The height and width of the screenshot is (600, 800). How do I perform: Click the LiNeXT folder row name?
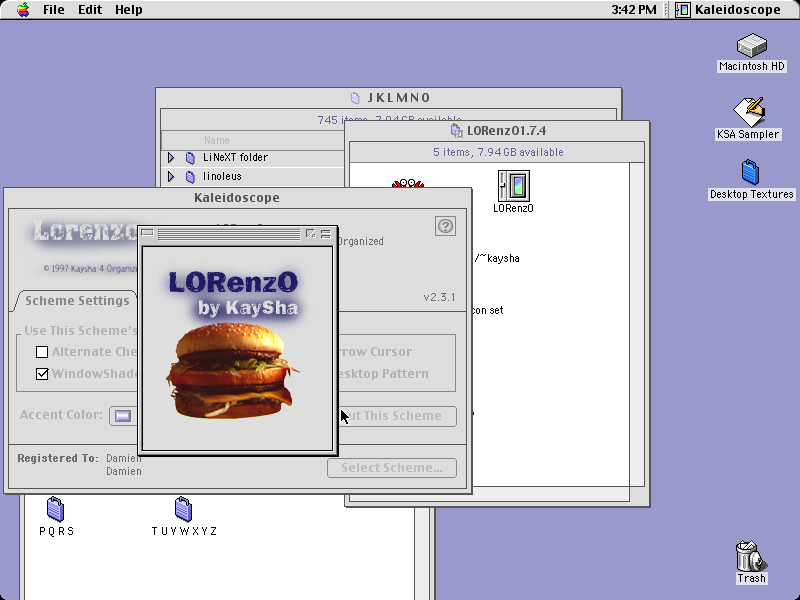[235, 158]
